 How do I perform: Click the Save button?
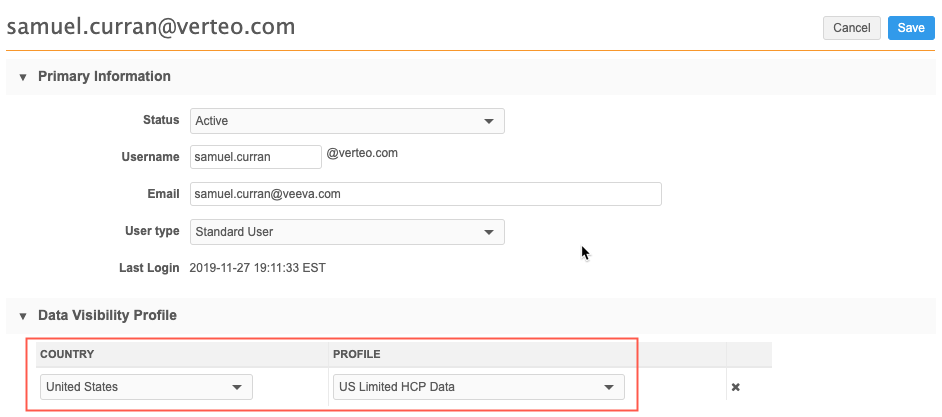[x=911, y=28]
